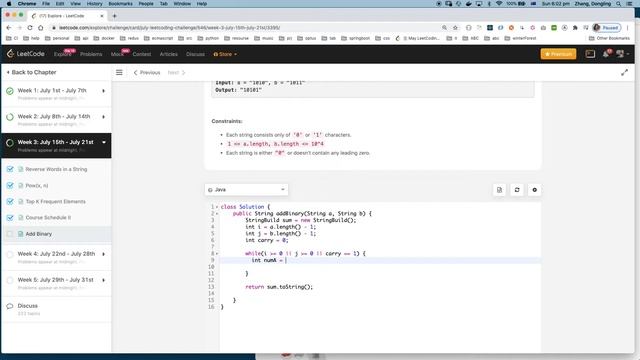Fold the while loop at line 8

pos(217,253)
